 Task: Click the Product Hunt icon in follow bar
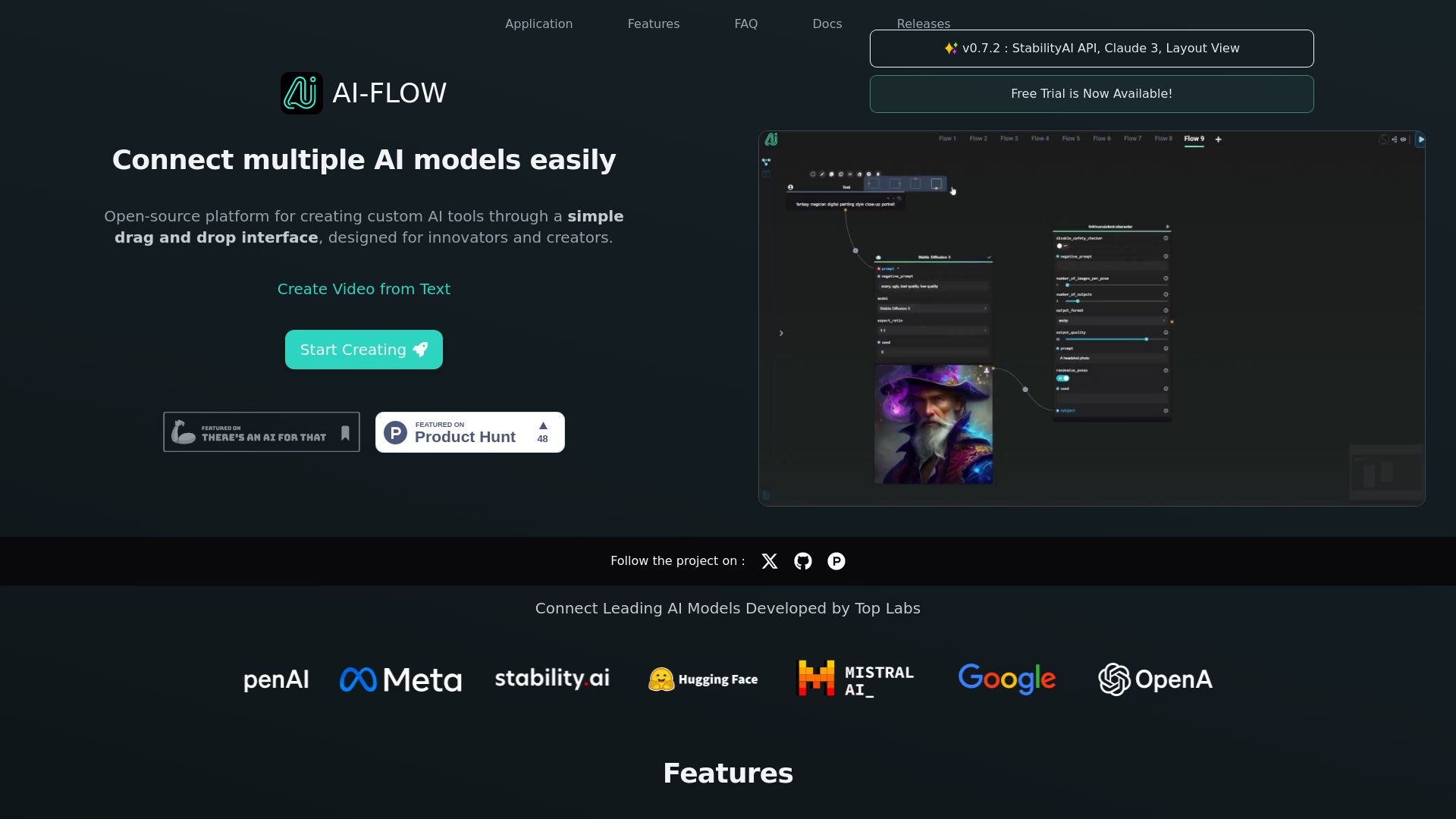[x=836, y=561]
